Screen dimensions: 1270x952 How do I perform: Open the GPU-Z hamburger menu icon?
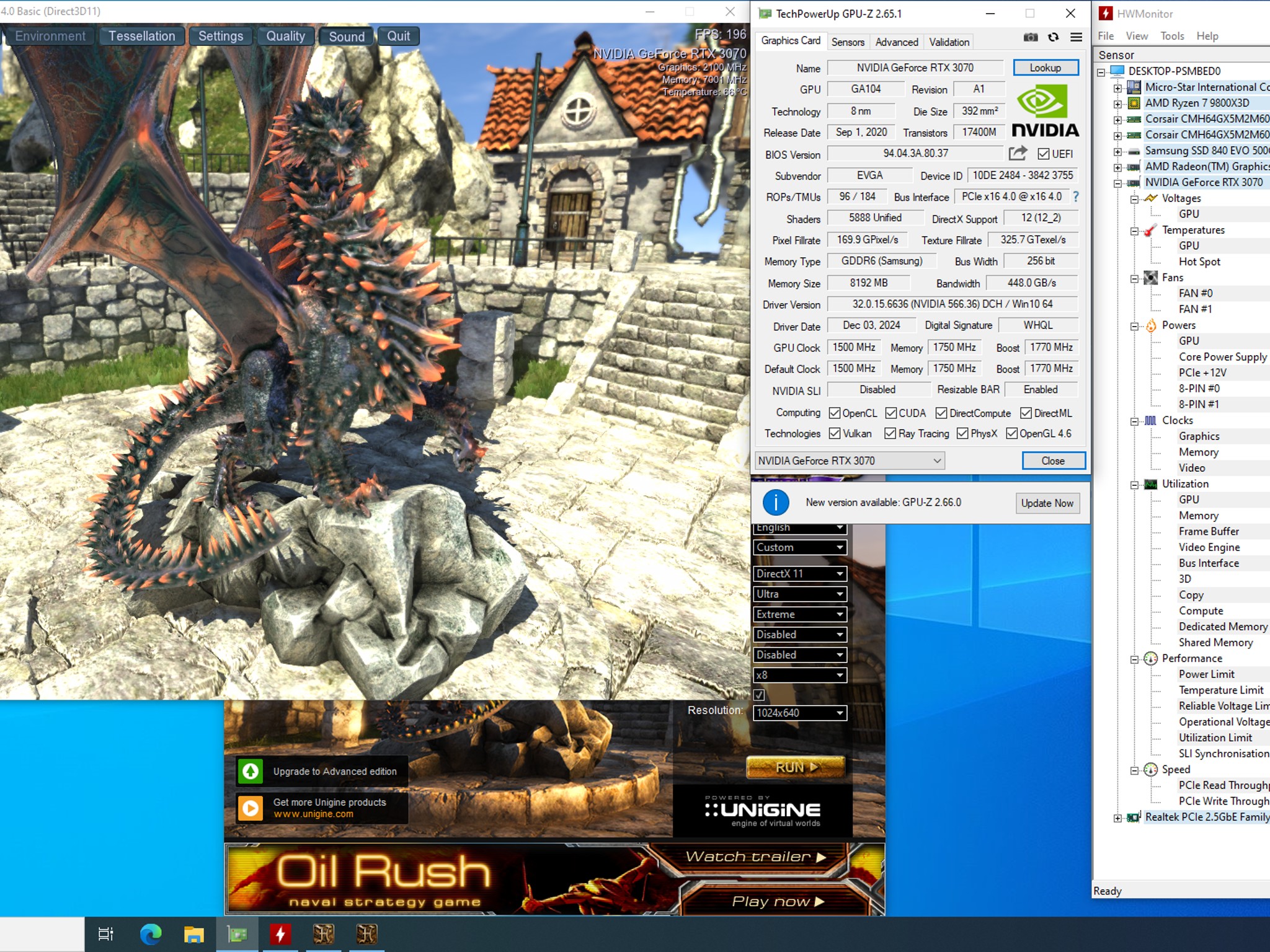pos(1077,37)
